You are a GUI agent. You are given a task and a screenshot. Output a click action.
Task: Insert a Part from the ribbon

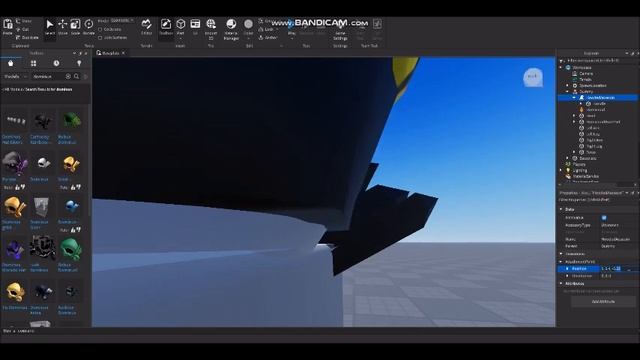tap(180, 24)
